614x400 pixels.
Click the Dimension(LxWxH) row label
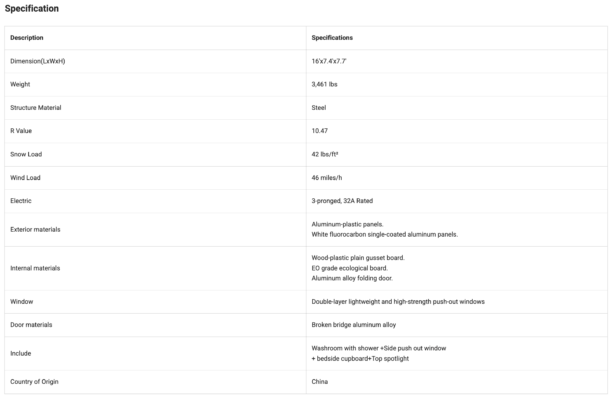(38, 61)
